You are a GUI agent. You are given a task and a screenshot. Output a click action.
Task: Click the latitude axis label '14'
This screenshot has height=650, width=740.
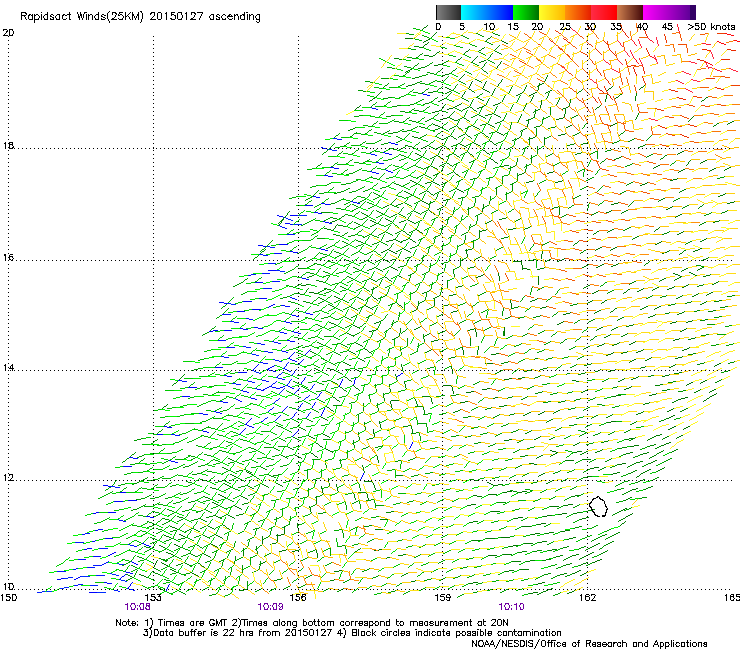pyautogui.click(x=8, y=368)
